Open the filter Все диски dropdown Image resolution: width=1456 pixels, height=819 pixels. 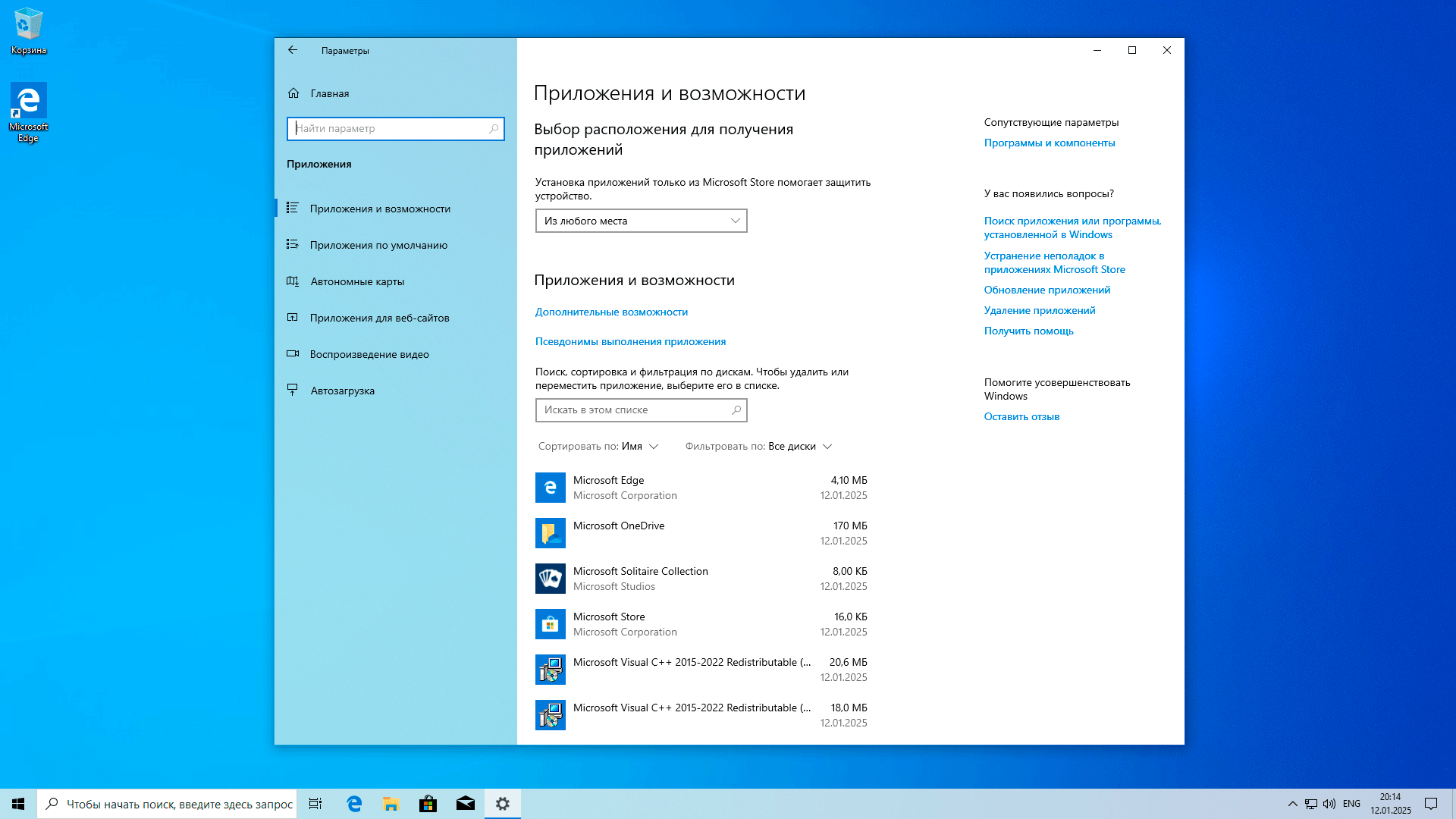[799, 447]
